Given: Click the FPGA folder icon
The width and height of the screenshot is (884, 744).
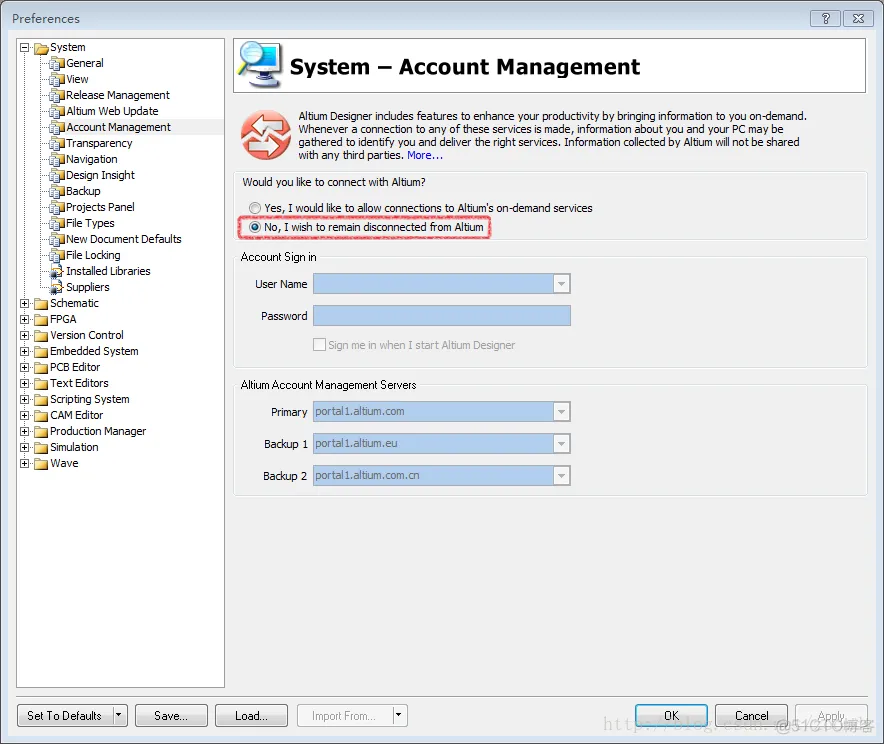Looking at the screenshot, I should click(x=41, y=320).
